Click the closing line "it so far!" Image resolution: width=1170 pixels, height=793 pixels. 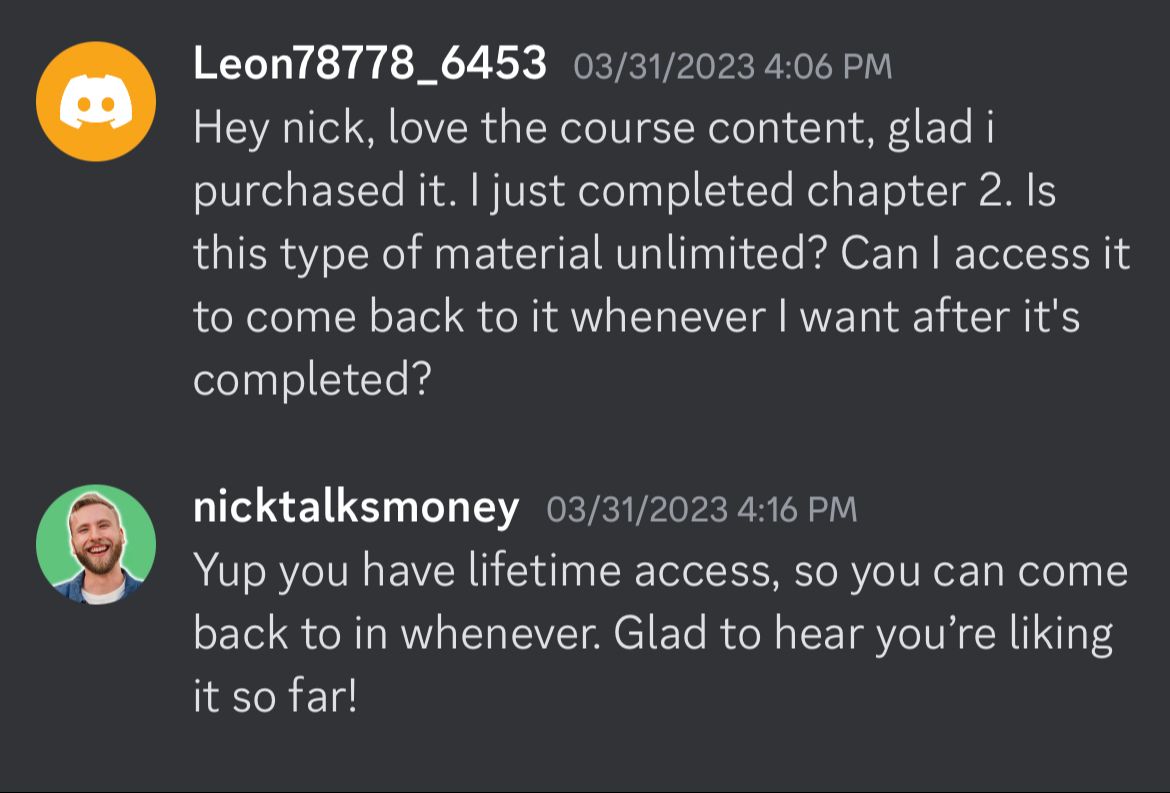(275, 697)
